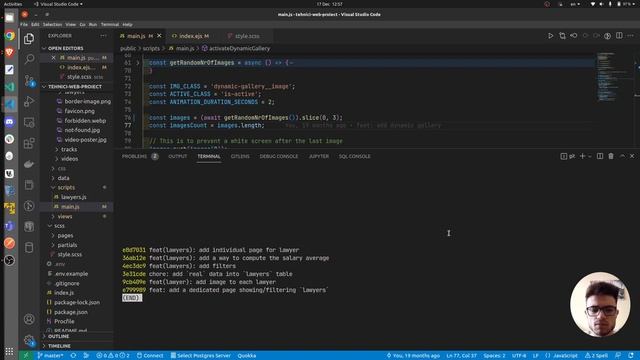This screenshot has width=640, height=360.
Task: Open package.json in the file tree
Action: (x=70, y=312)
